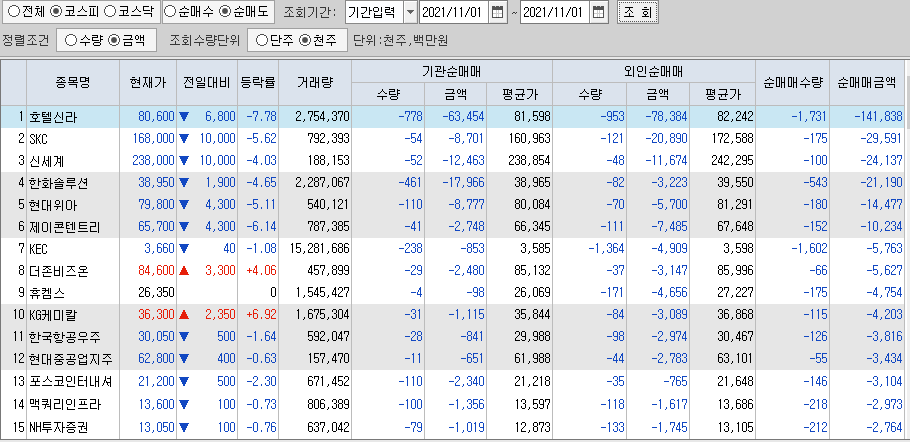Select the 코스닥 radio button
This screenshot has height=442, width=910.
[110, 11]
